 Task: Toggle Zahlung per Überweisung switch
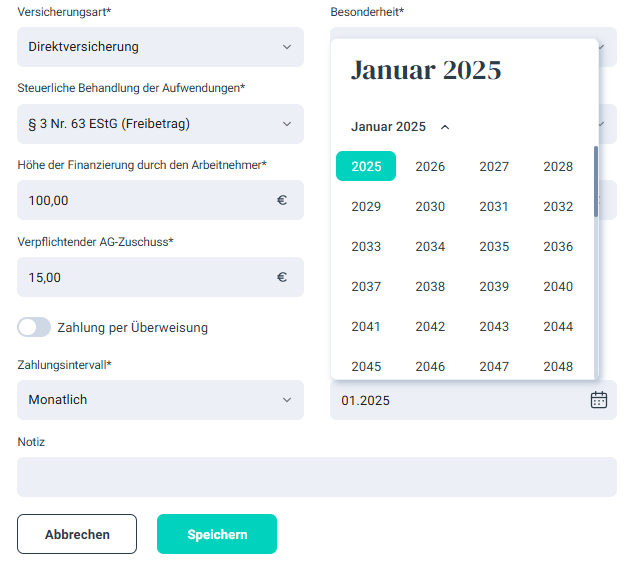(x=34, y=327)
